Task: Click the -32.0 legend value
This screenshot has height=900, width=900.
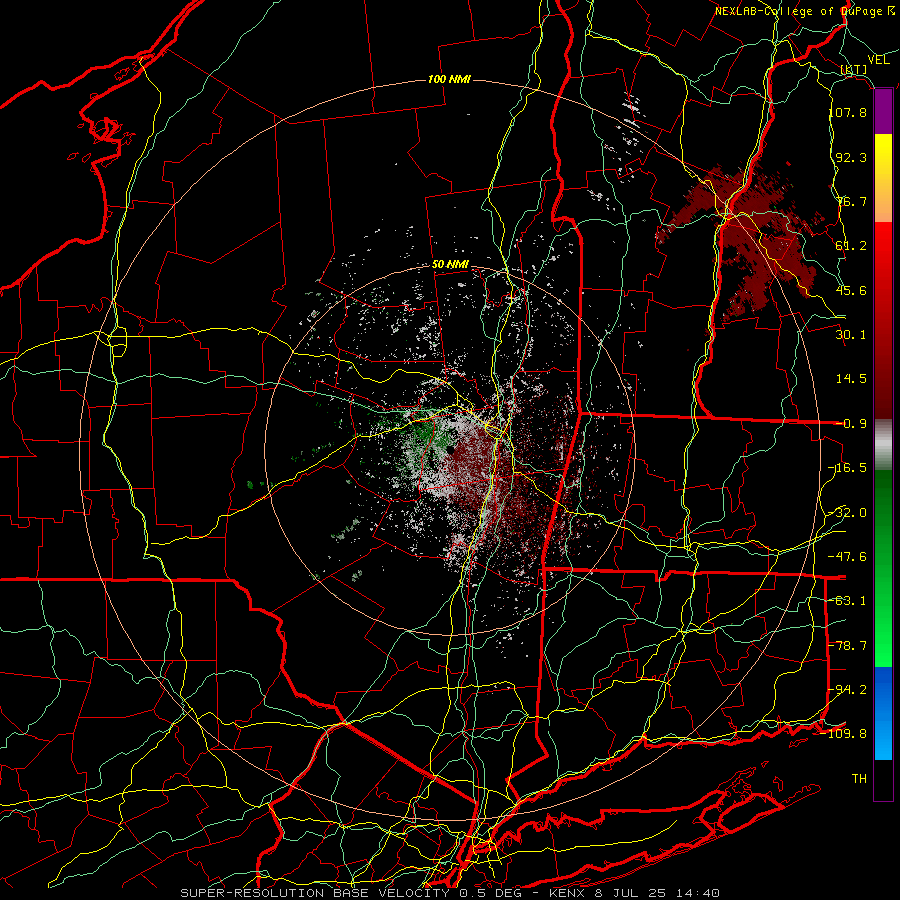Action: [848, 513]
